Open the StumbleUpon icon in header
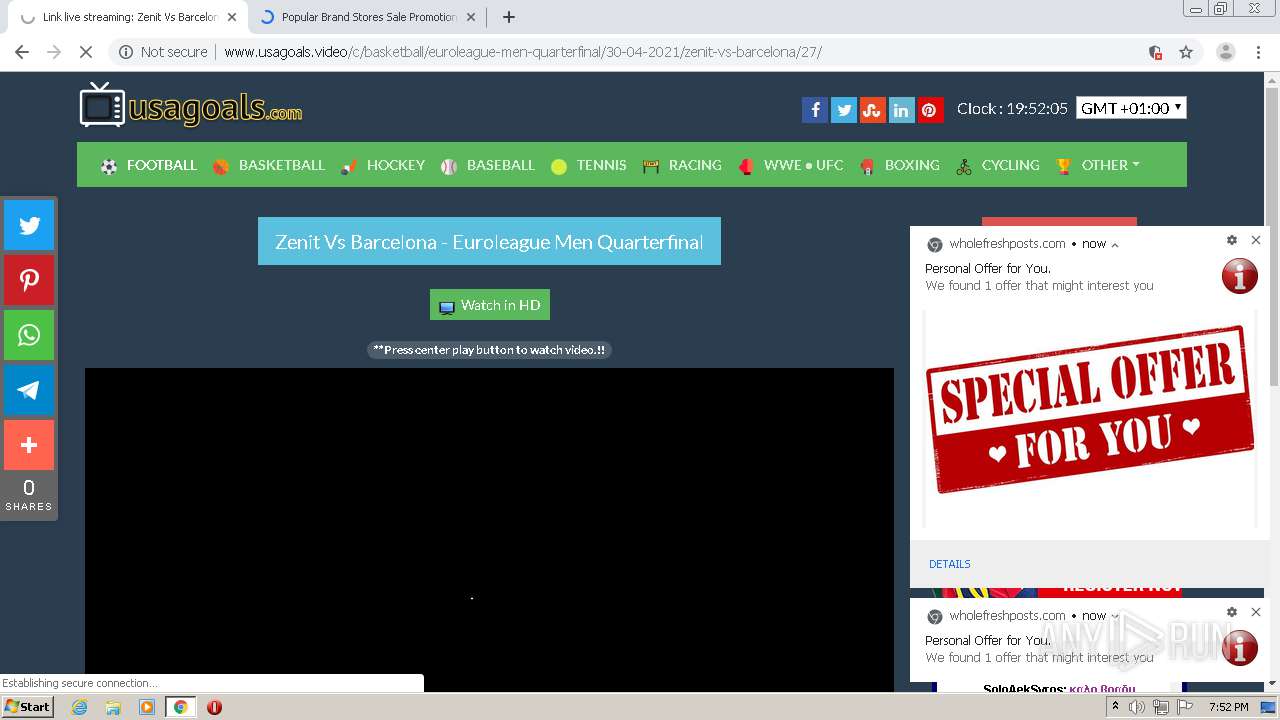 pyautogui.click(x=873, y=110)
